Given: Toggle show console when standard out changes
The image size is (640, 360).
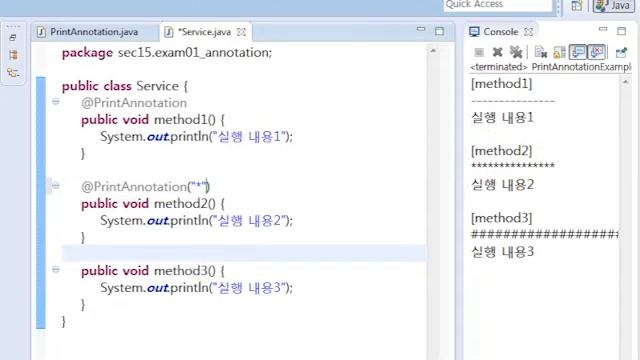Looking at the screenshot, I should pyautogui.click(x=578, y=52).
